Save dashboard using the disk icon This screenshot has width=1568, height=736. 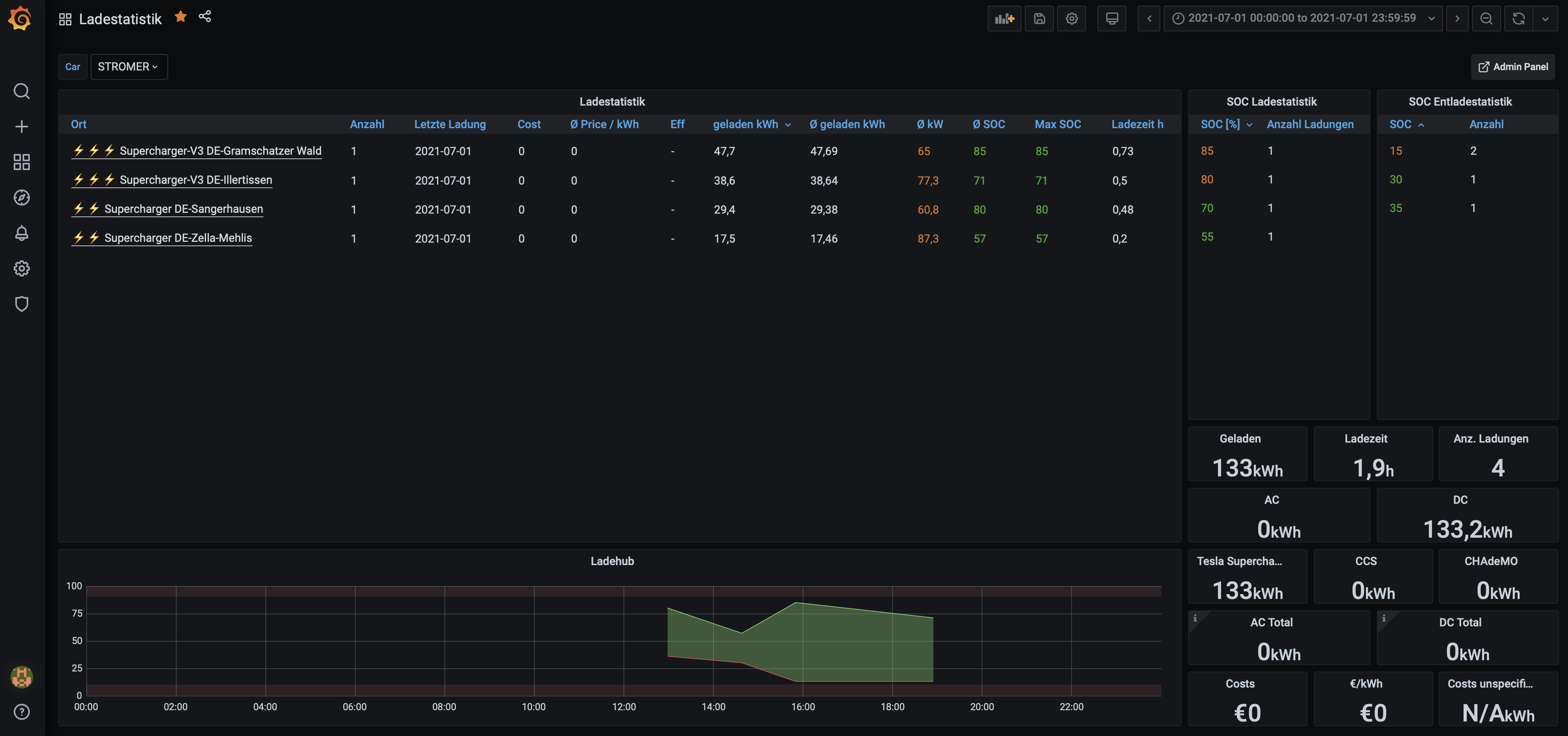click(x=1039, y=18)
